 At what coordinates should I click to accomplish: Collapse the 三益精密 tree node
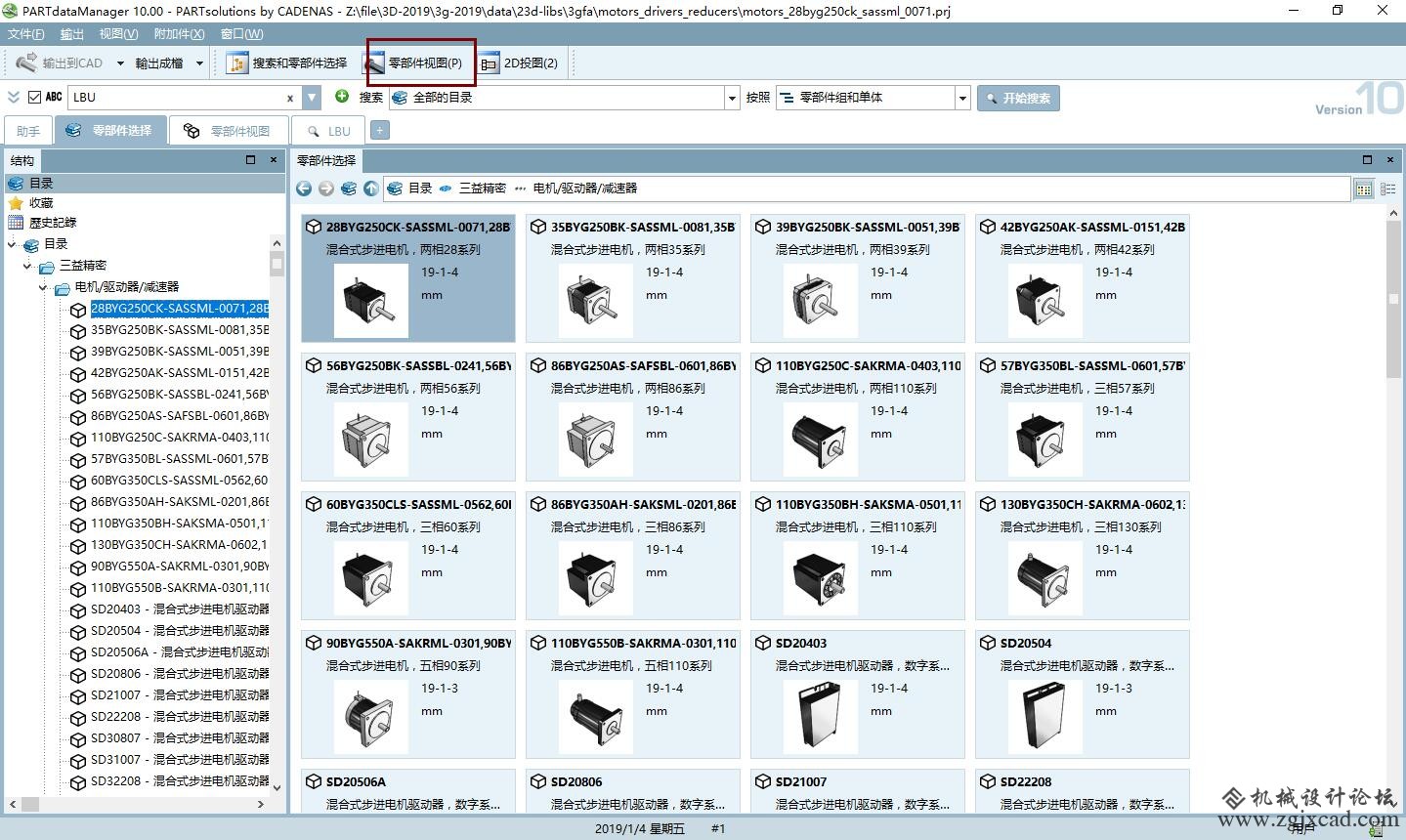[x=28, y=266]
